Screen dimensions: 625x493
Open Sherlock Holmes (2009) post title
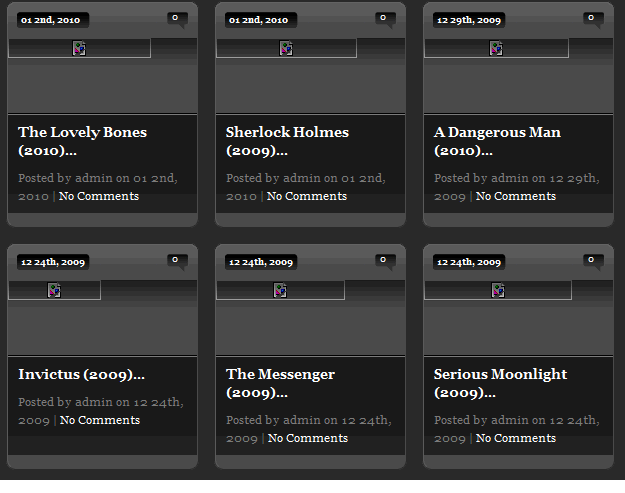pyautogui.click(x=287, y=141)
